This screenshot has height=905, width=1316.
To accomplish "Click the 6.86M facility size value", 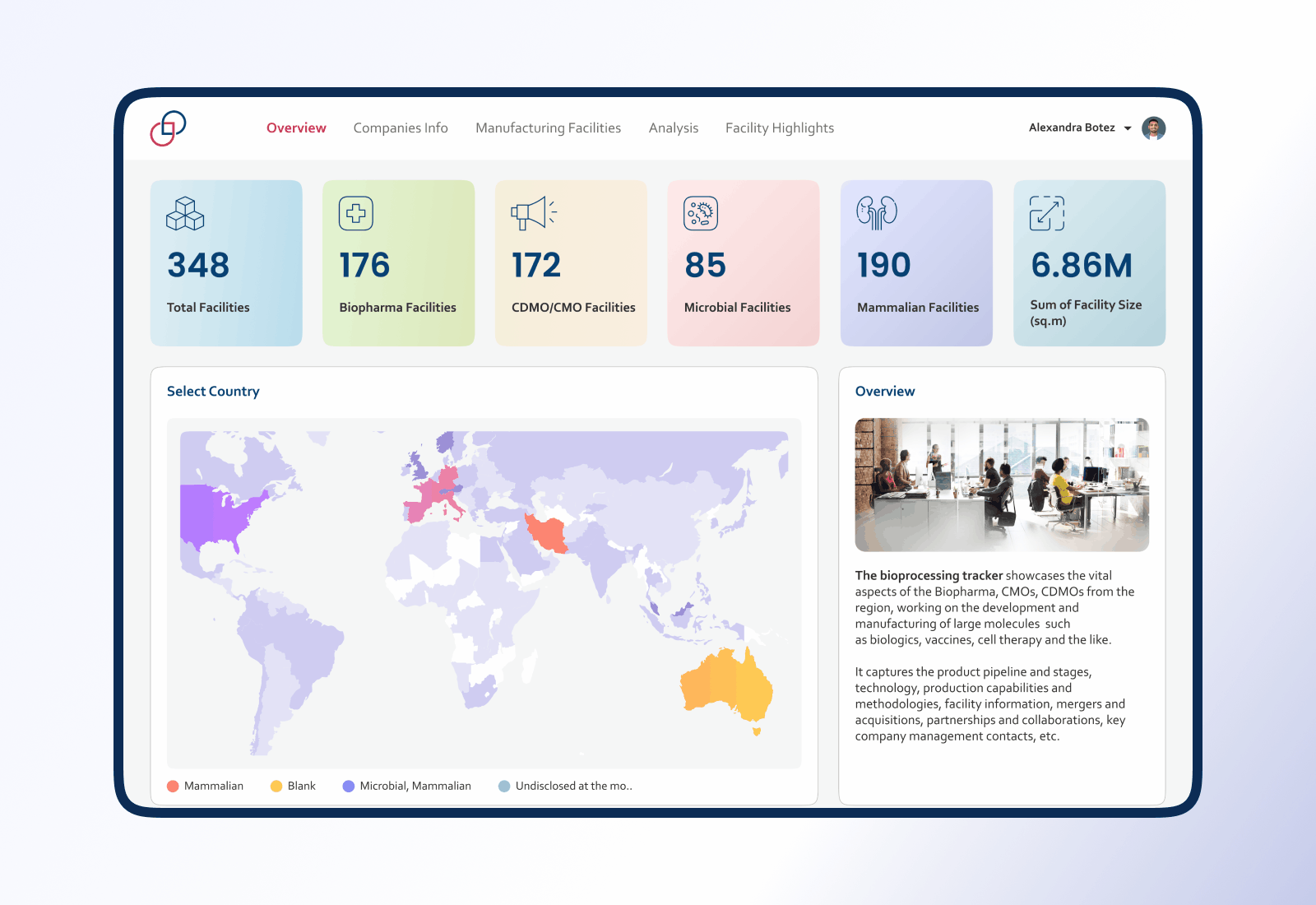I will (x=1082, y=265).
